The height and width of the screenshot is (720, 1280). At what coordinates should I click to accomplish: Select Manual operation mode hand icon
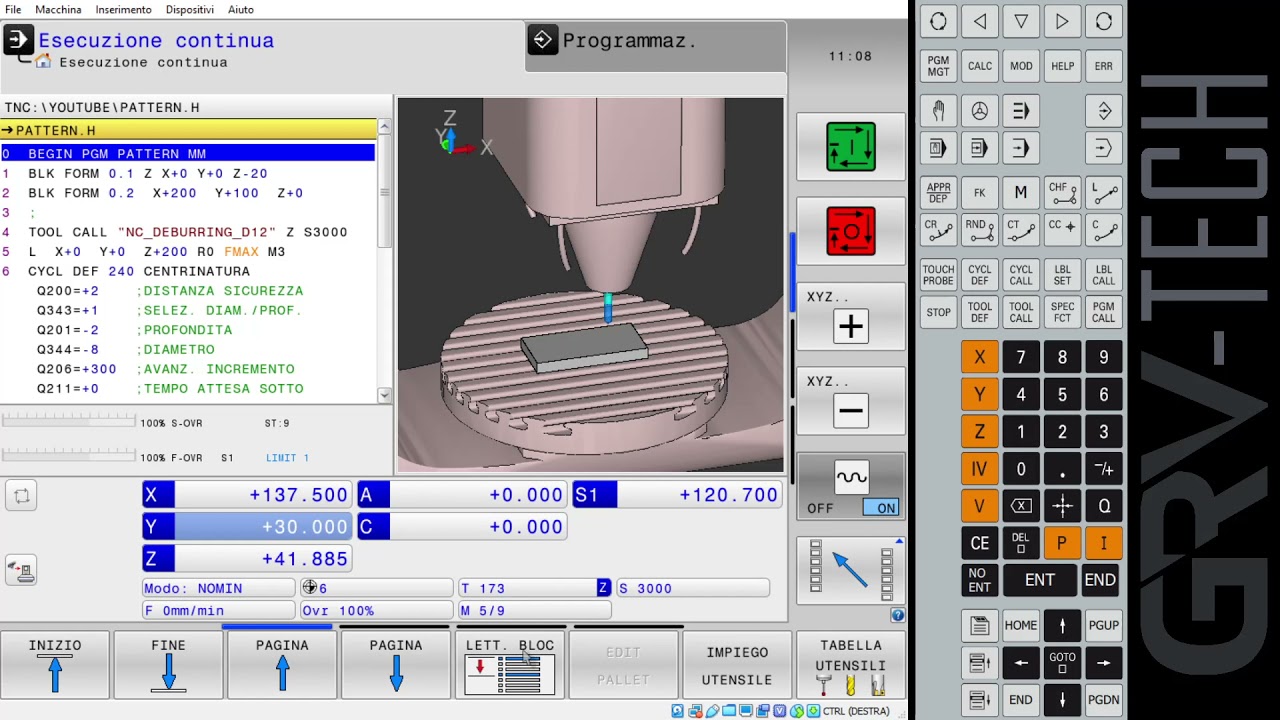coord(938,111)
